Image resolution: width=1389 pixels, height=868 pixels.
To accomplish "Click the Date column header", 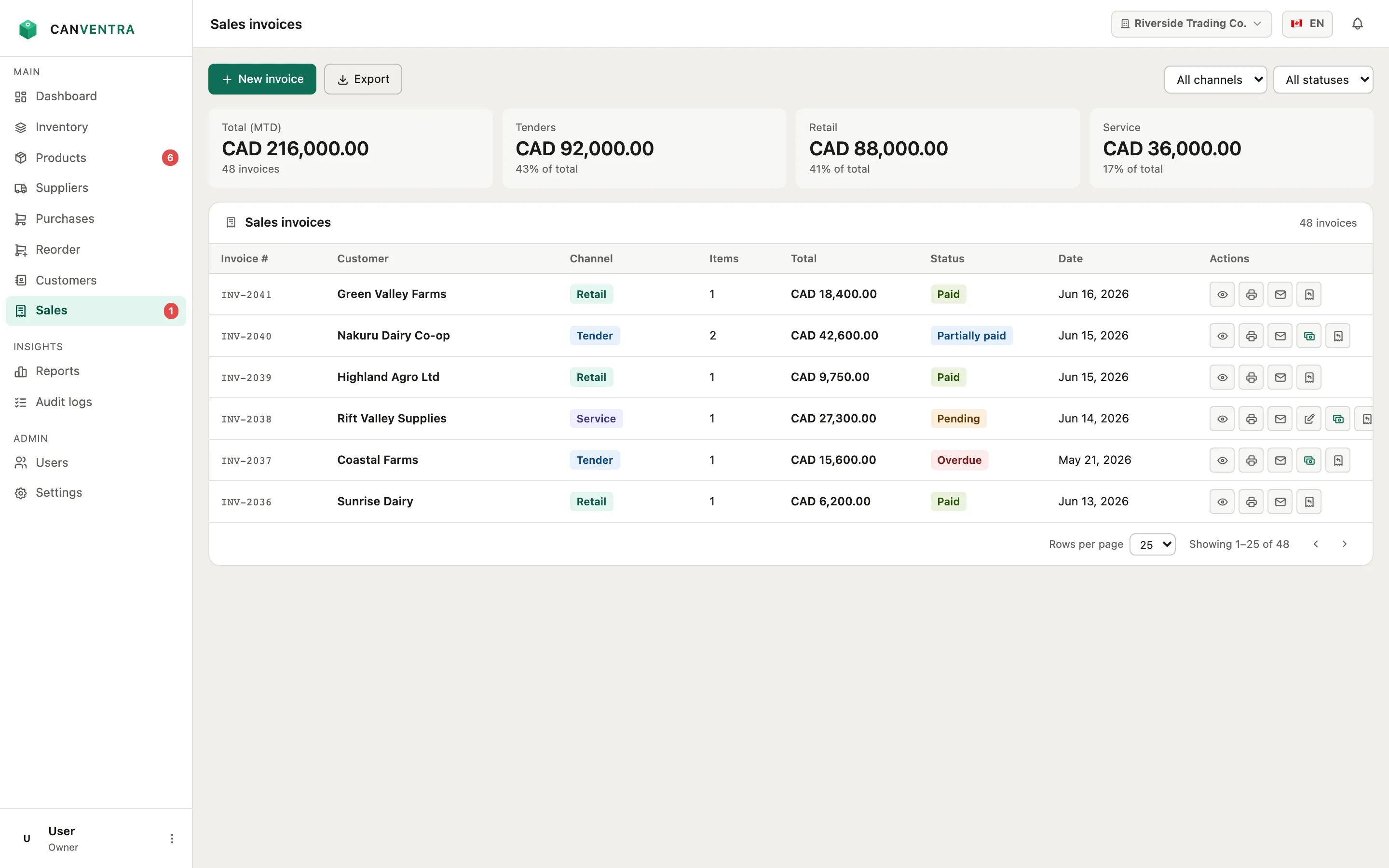I will [x=1070, y=258].
